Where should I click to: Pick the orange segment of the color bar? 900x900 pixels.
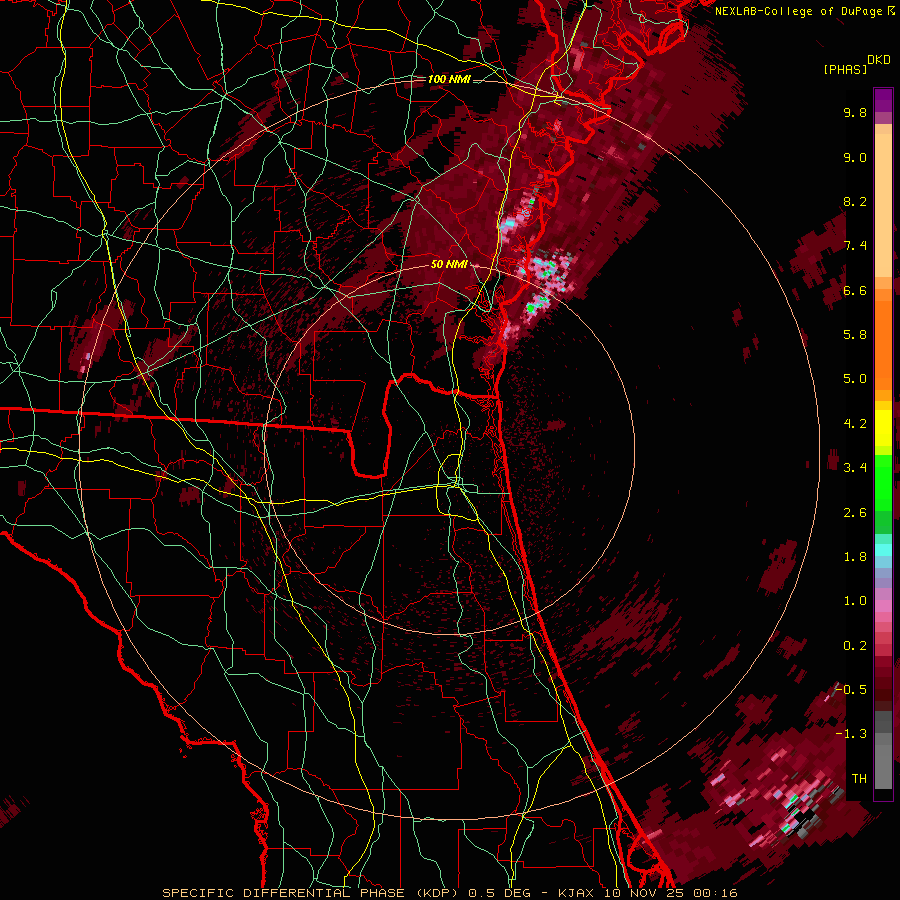coord(883,344)
